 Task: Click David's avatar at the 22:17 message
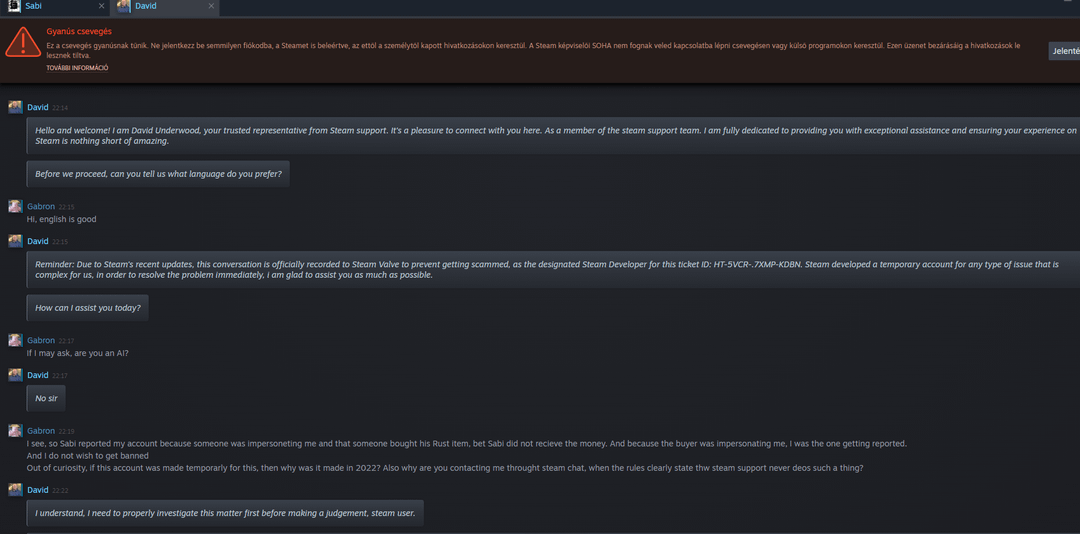[x=15, y=375]
